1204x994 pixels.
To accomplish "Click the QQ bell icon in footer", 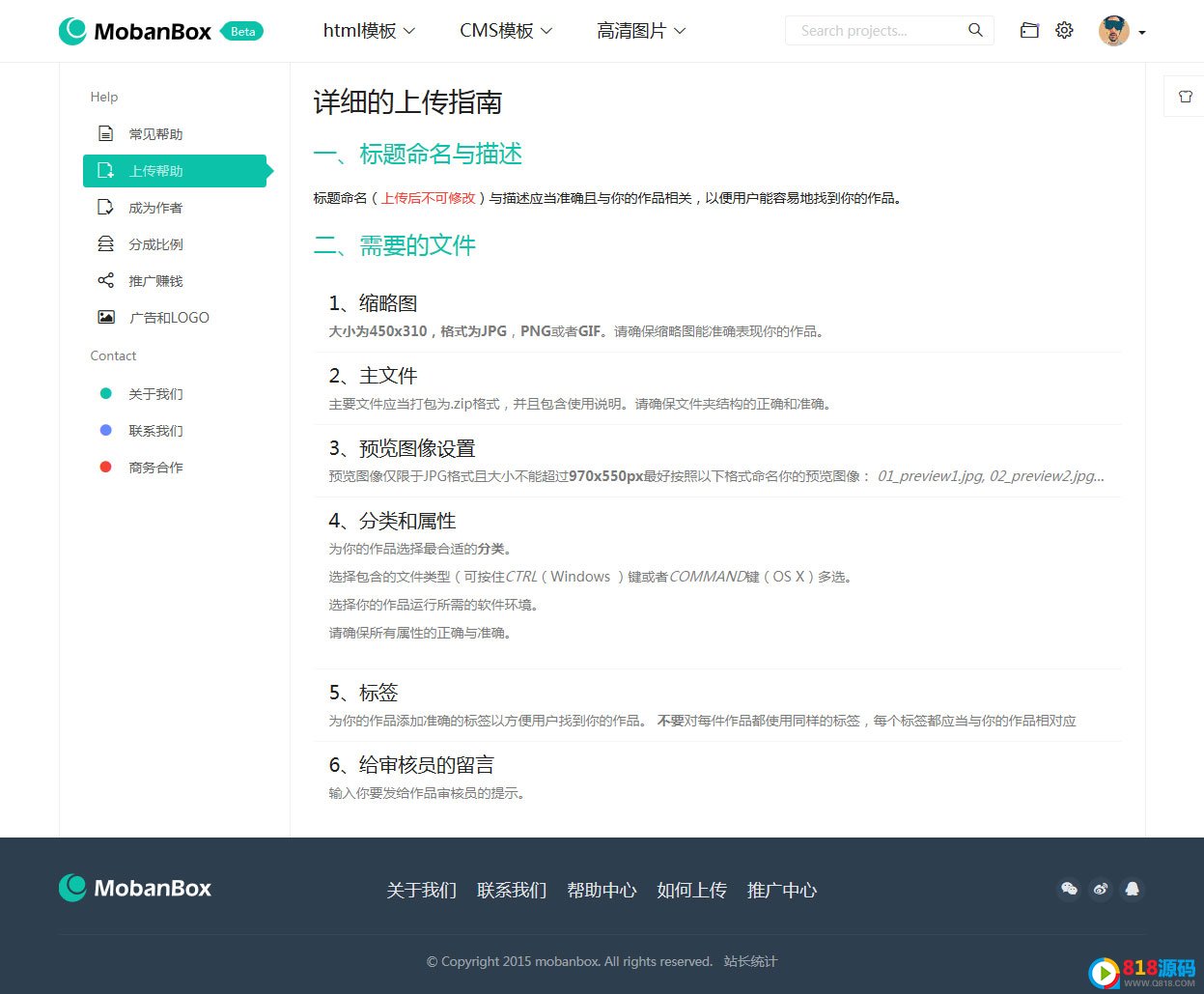I will 1133,889.
